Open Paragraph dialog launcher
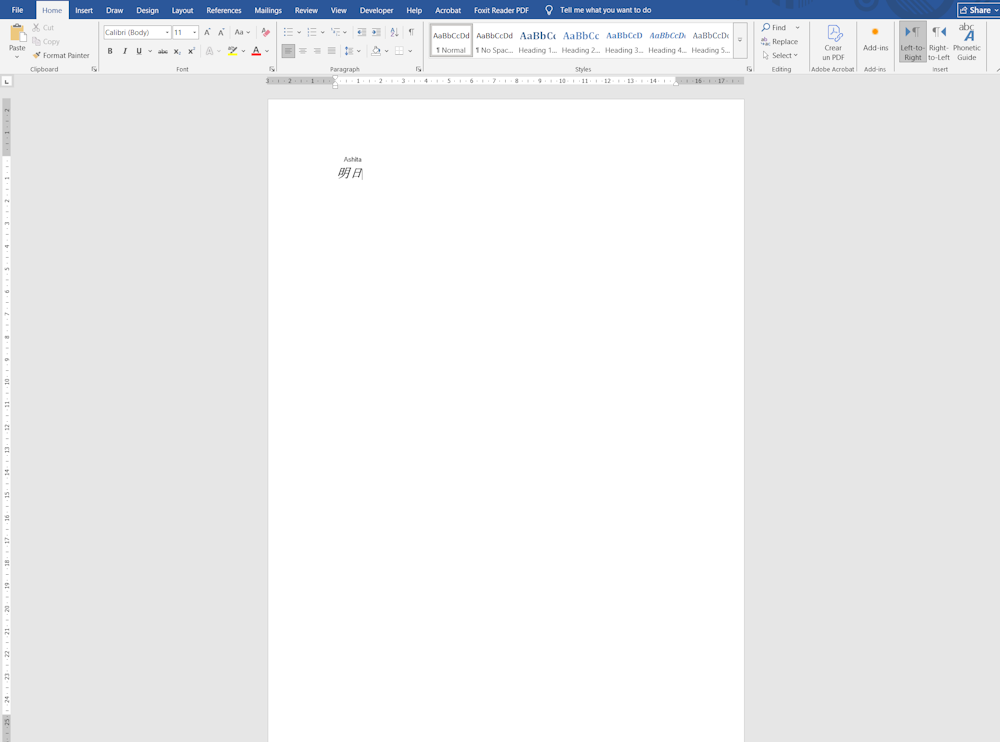 point(418,69)
